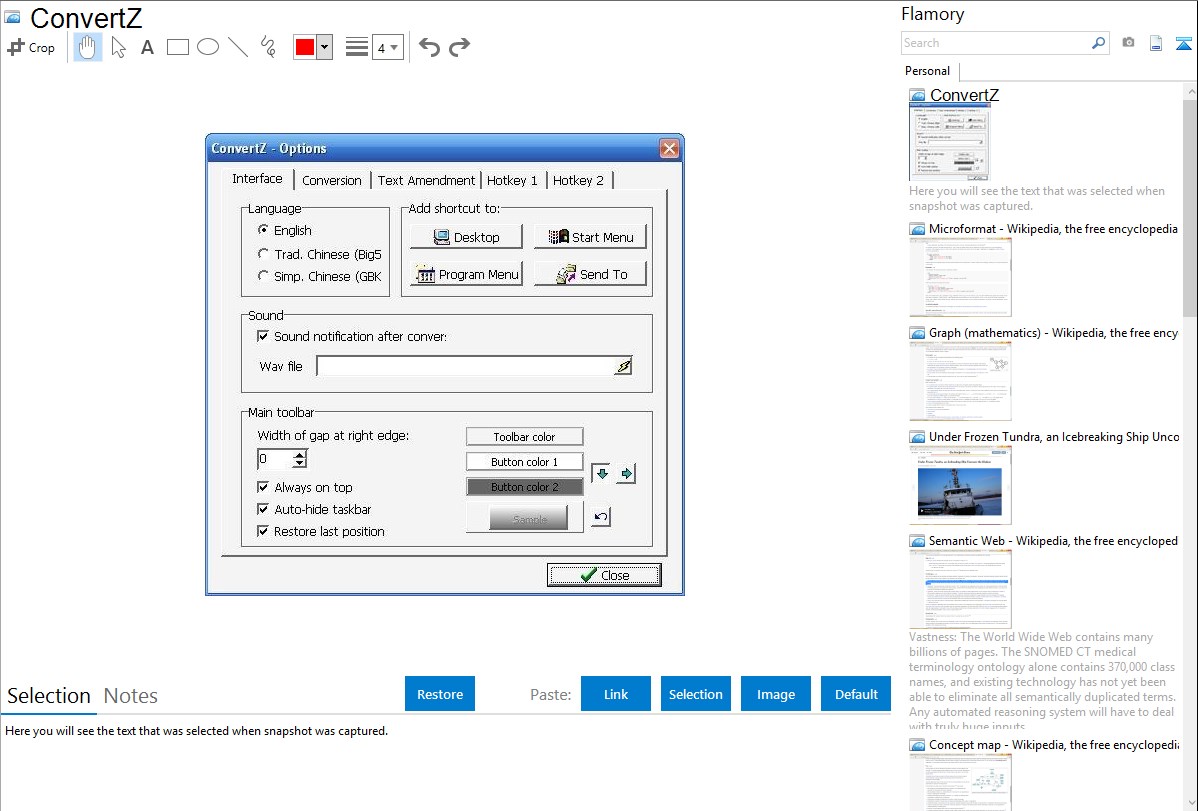Select the ellipse shape tool
Image resolution: width=1198 pixels, height=811 pixels.
tap(207, 47)
